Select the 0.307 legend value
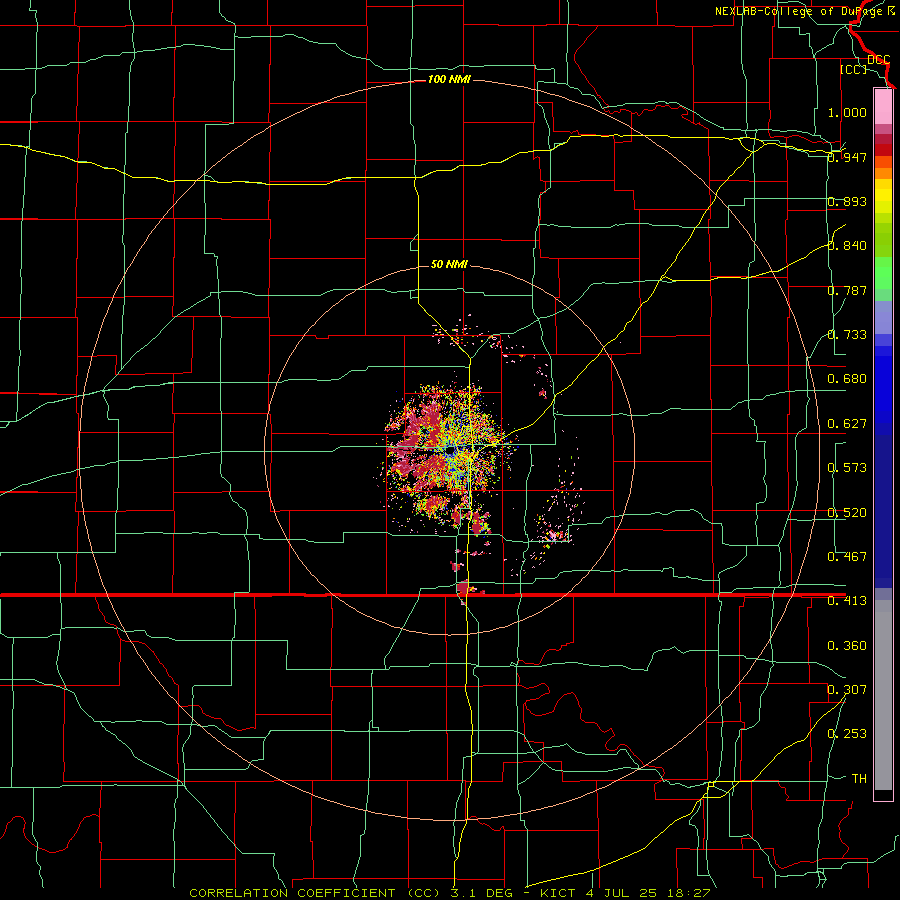 [x=847, y=689]
